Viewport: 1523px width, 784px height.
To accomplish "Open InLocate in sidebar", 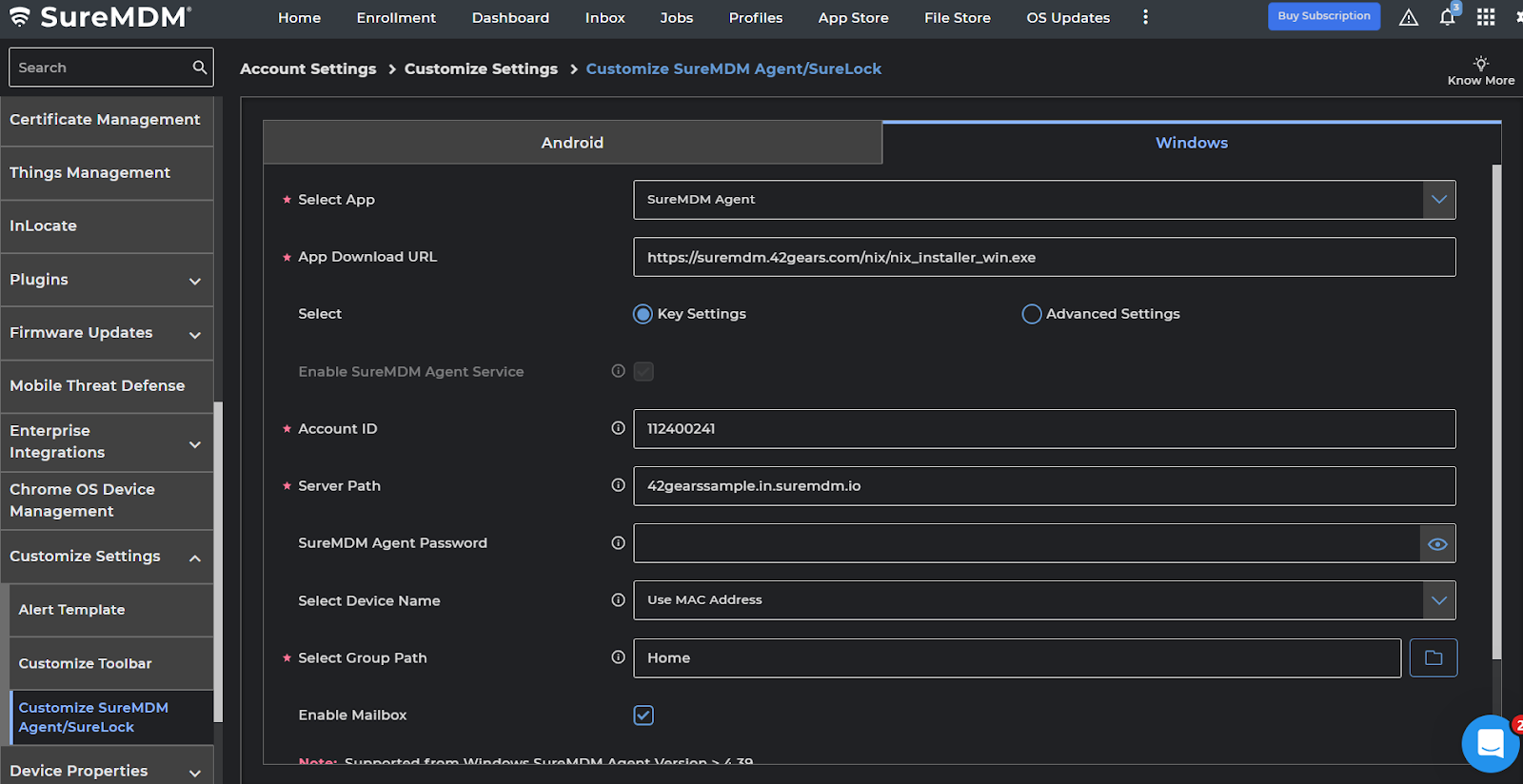I will click(107, 226).
